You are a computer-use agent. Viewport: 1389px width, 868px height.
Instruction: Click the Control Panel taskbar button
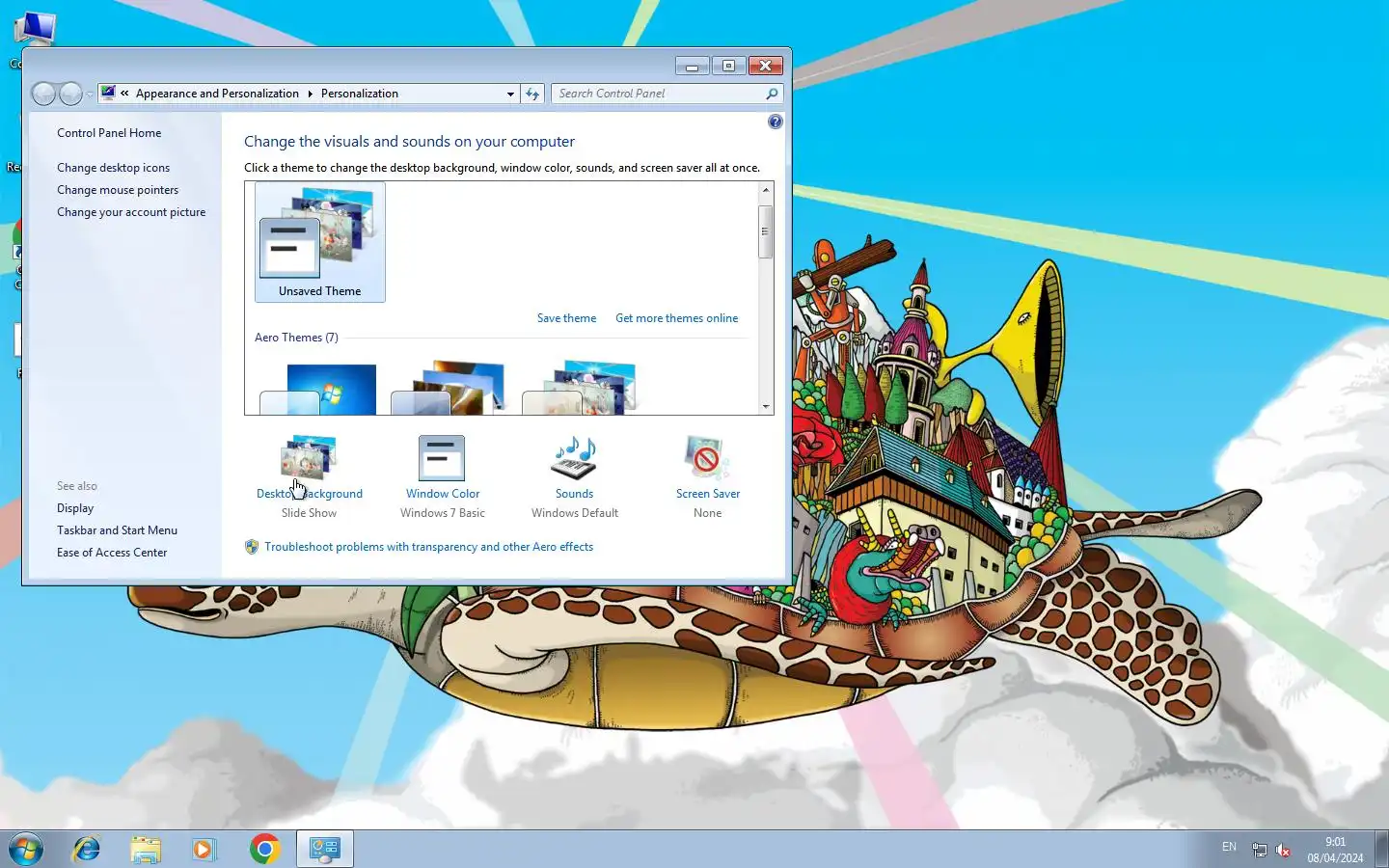click(324, 849)
